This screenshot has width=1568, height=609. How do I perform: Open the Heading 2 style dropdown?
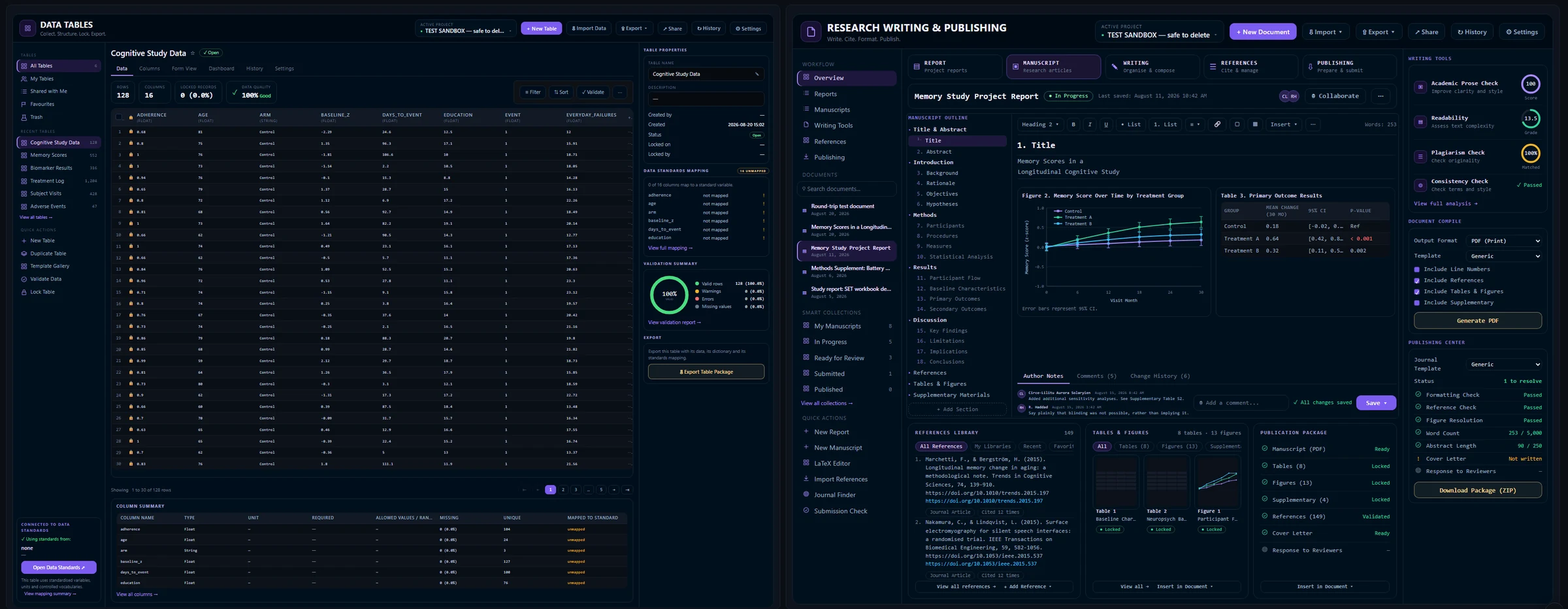1040,124
